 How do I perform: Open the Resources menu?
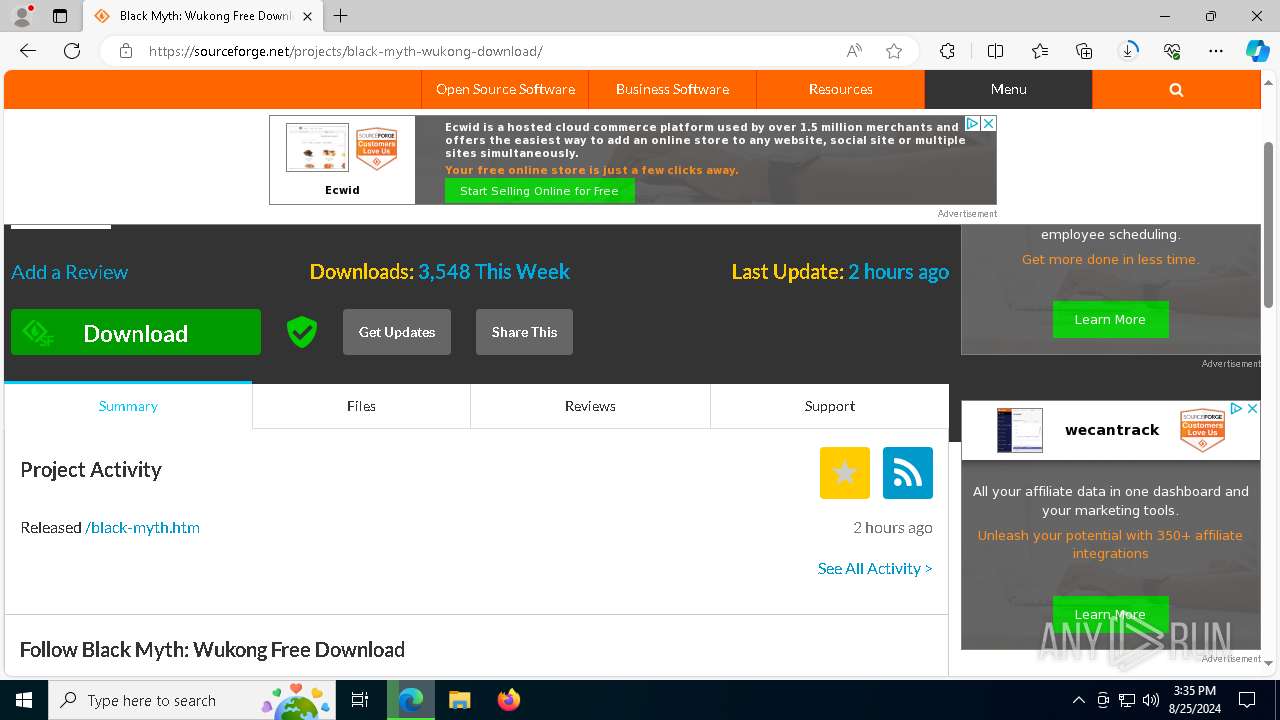[x=840, y=89]
